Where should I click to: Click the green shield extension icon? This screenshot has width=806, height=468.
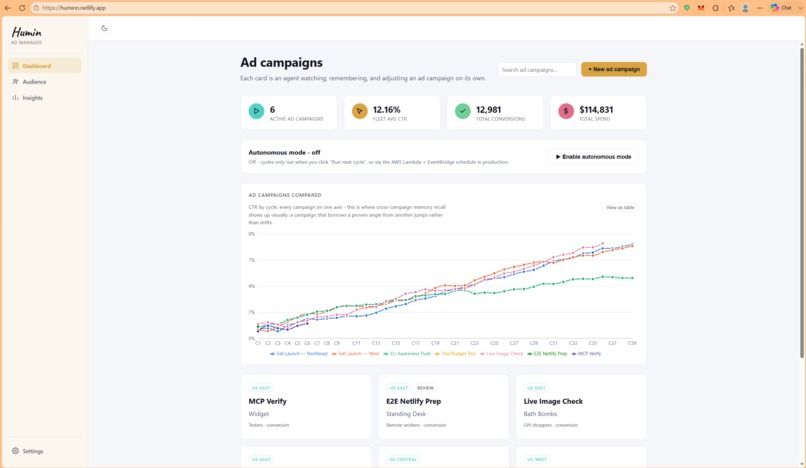[x=687, y=8]
